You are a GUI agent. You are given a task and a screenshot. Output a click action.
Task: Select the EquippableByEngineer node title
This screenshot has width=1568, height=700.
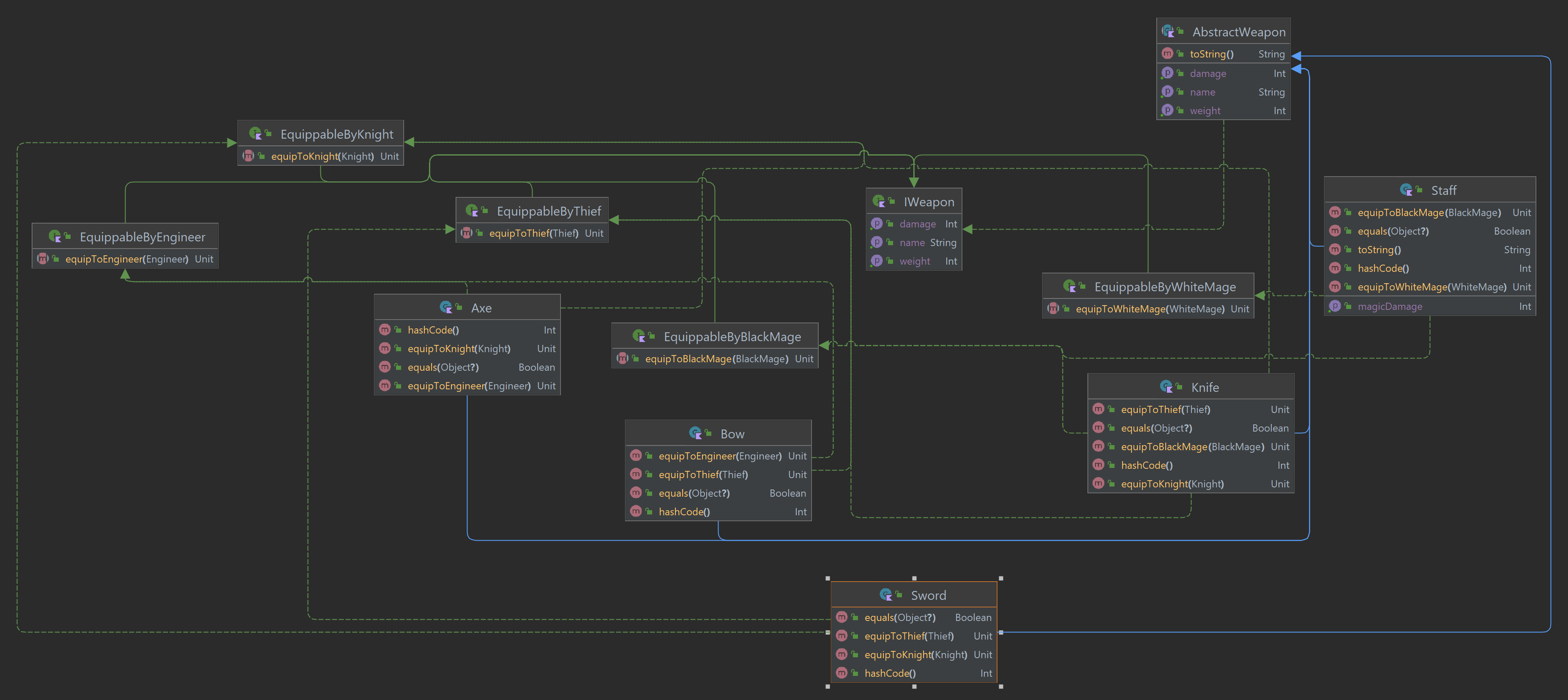[142, 237]
